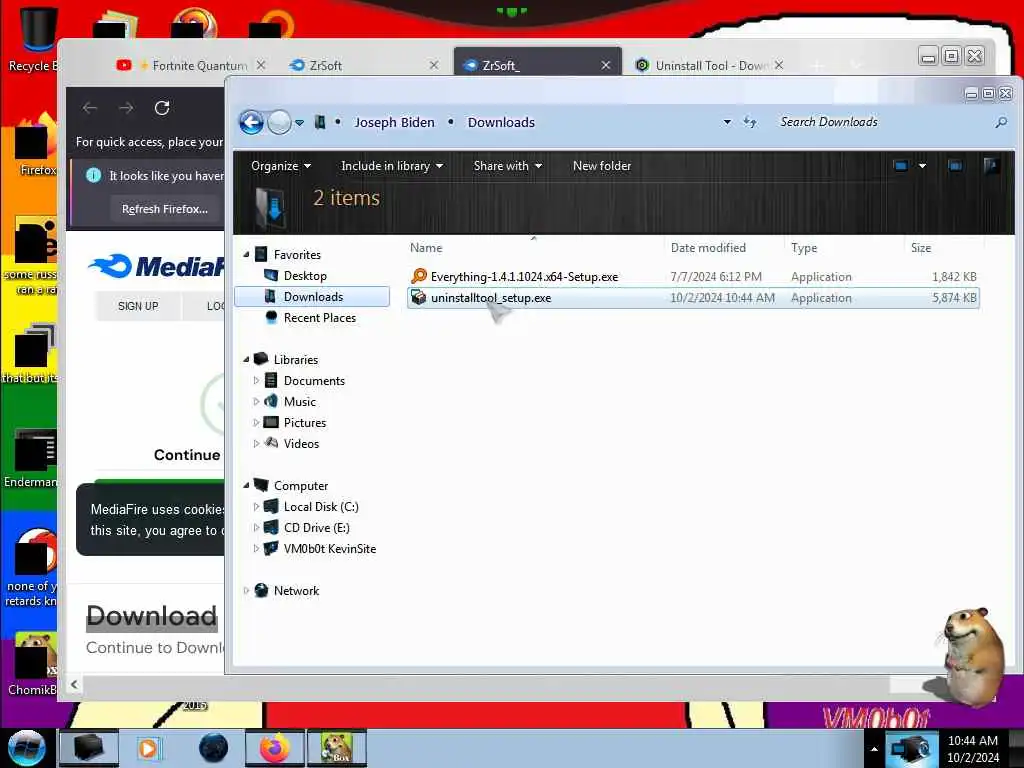
Task: Click the Refresh Firefox button
Action: point(165,209)
